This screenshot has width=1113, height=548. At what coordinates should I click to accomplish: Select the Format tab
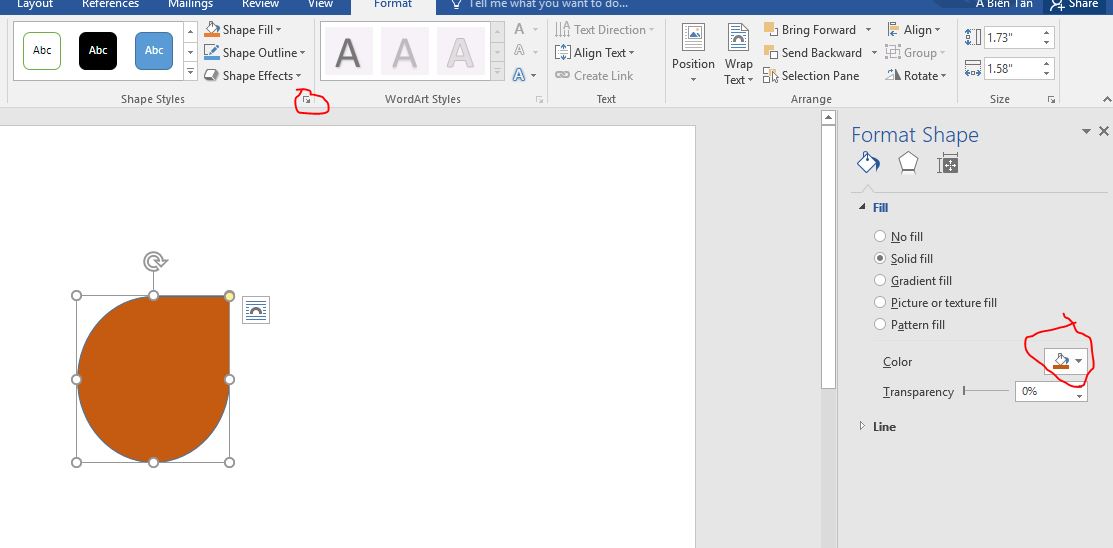click(x=393, y=4)
